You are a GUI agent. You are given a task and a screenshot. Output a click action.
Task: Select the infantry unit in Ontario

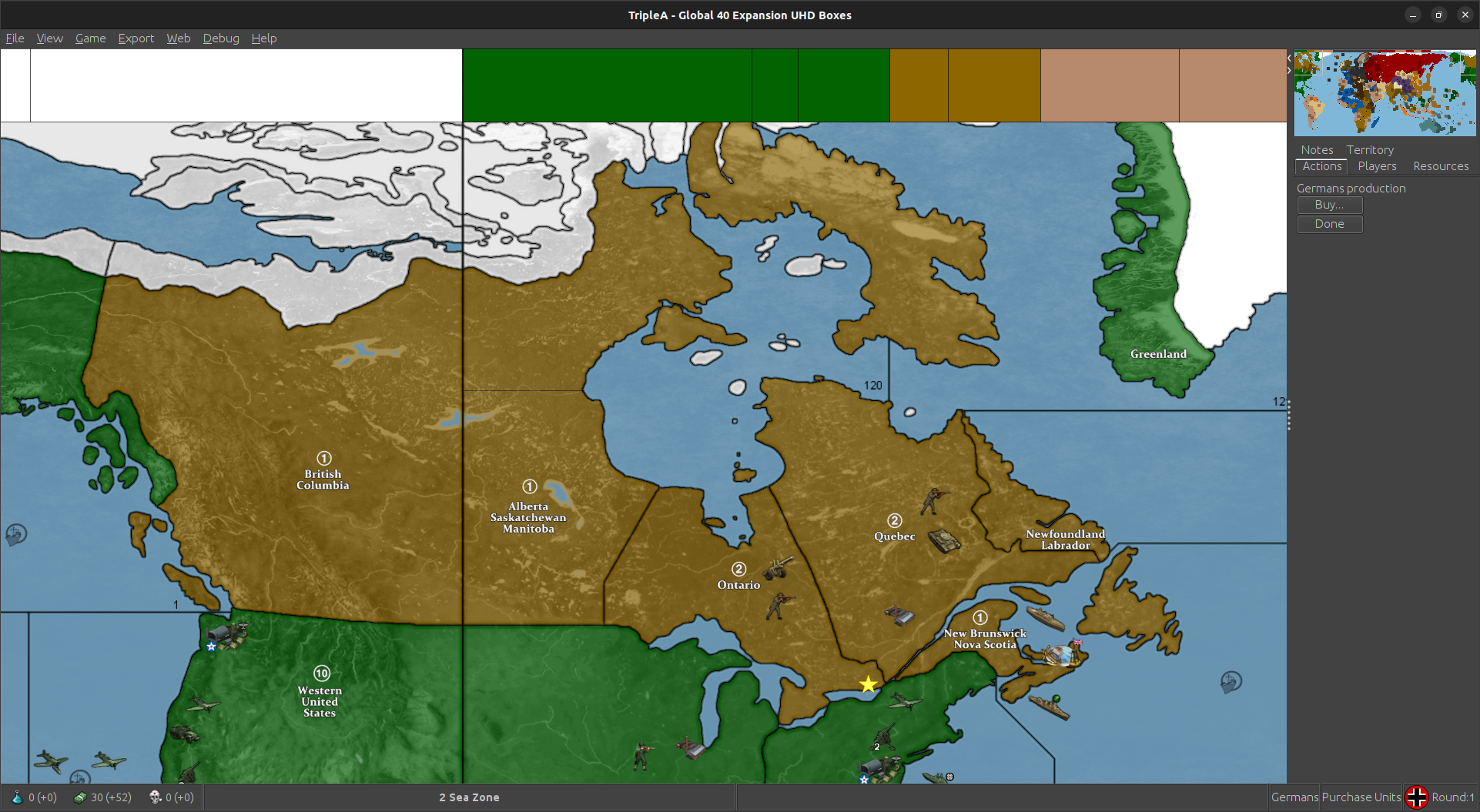pyautogui.click(x=780, y=606)
